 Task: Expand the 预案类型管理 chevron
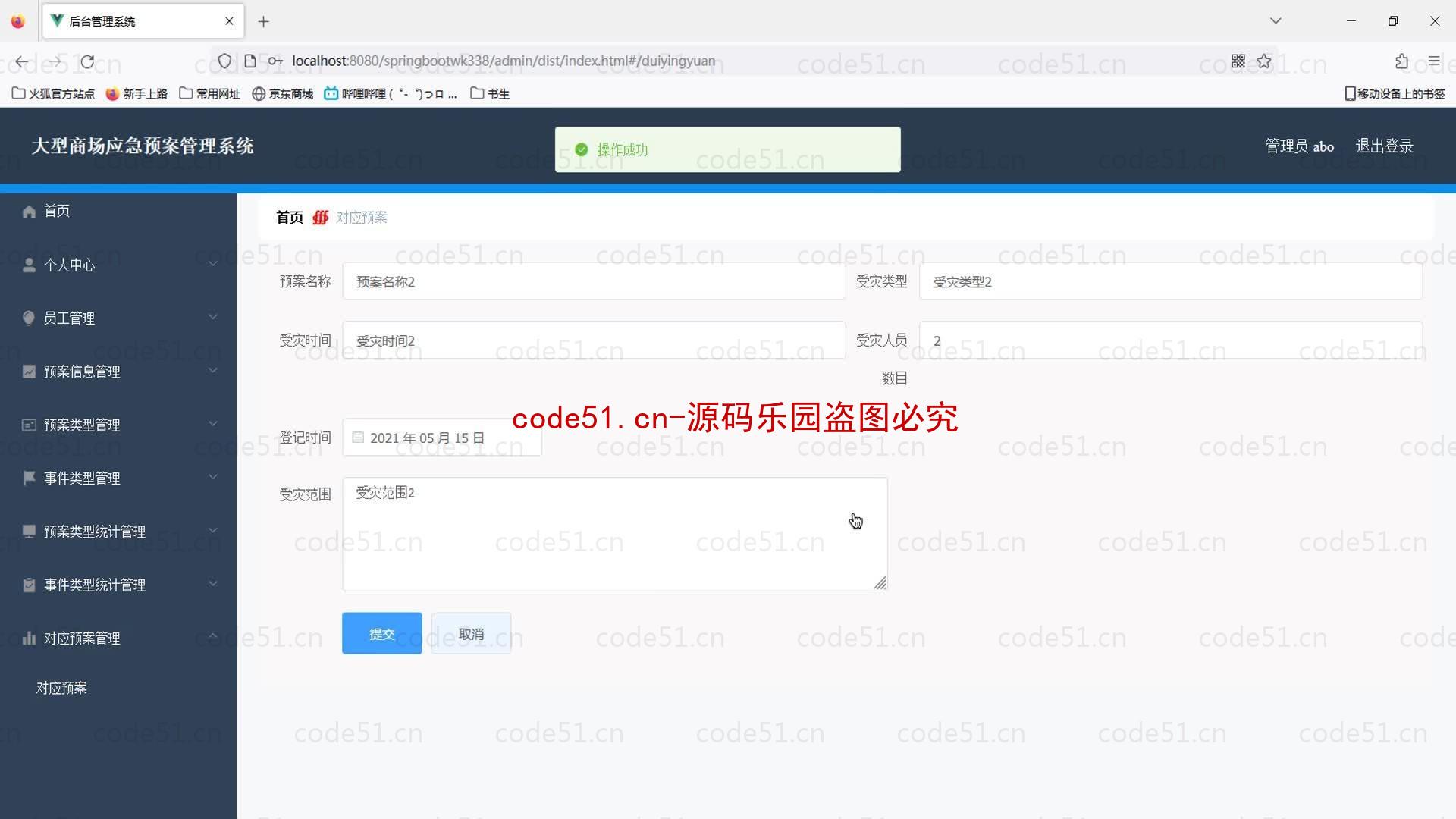[x=213, y=423]
